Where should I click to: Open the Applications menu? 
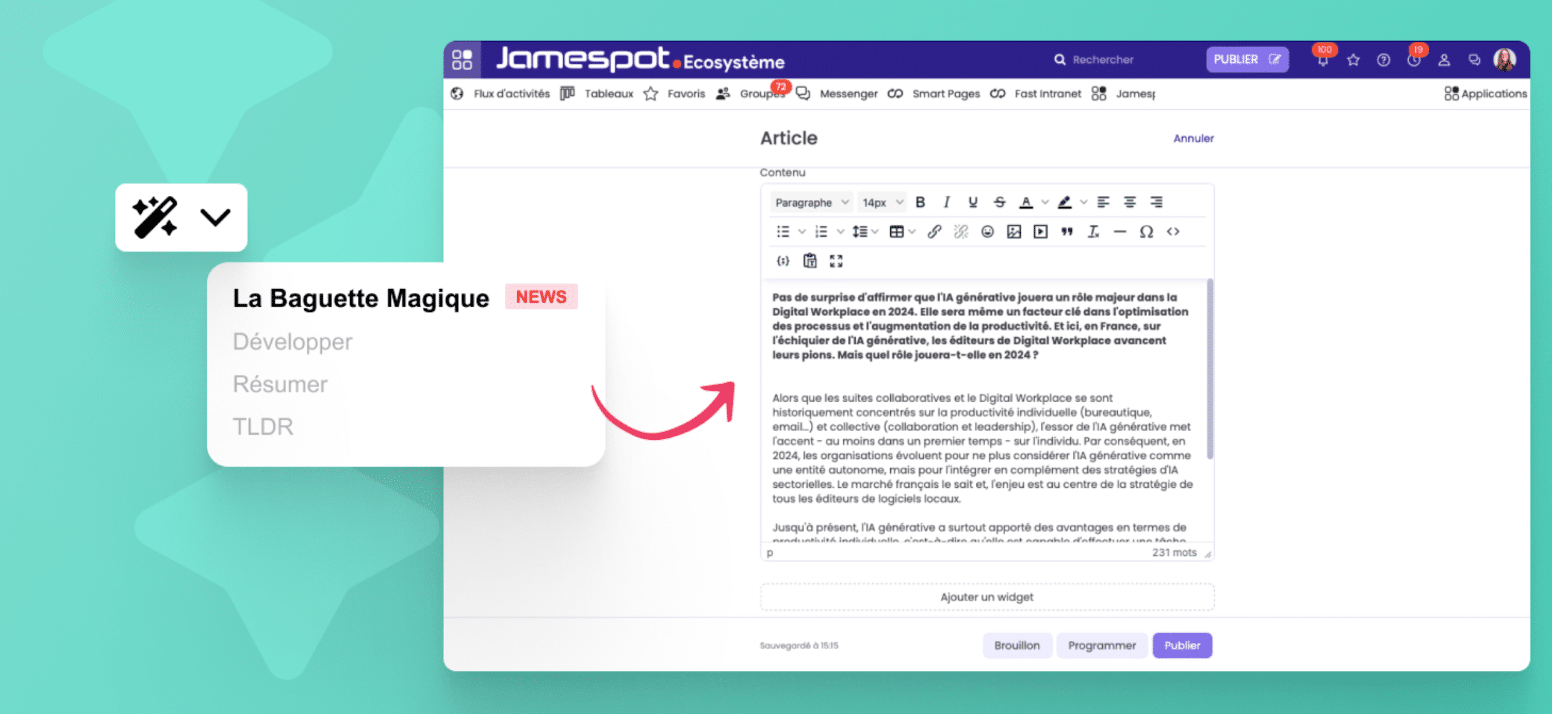click(1486, 94)
